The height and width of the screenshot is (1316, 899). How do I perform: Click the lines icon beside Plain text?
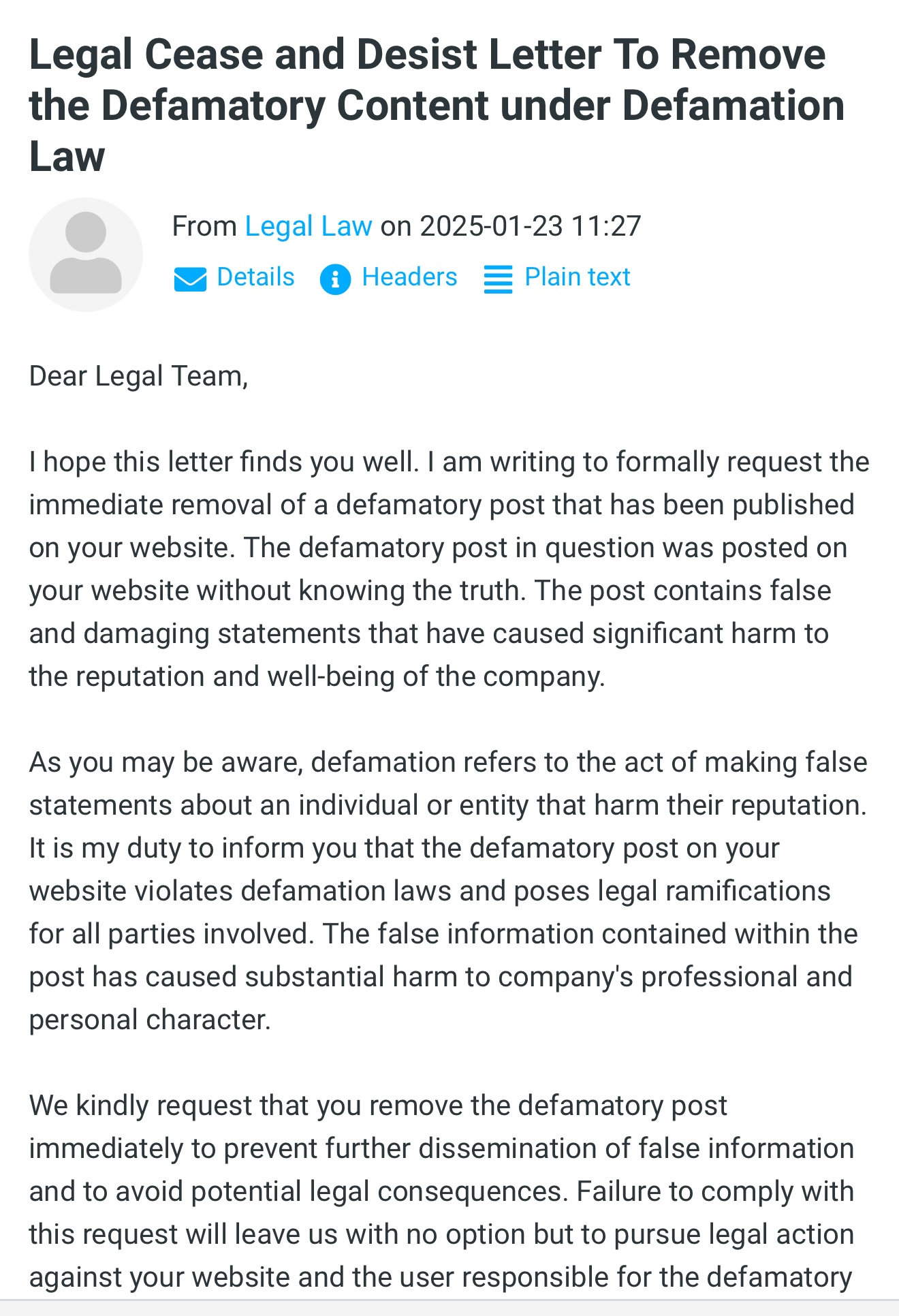click(x=498, y=279)
